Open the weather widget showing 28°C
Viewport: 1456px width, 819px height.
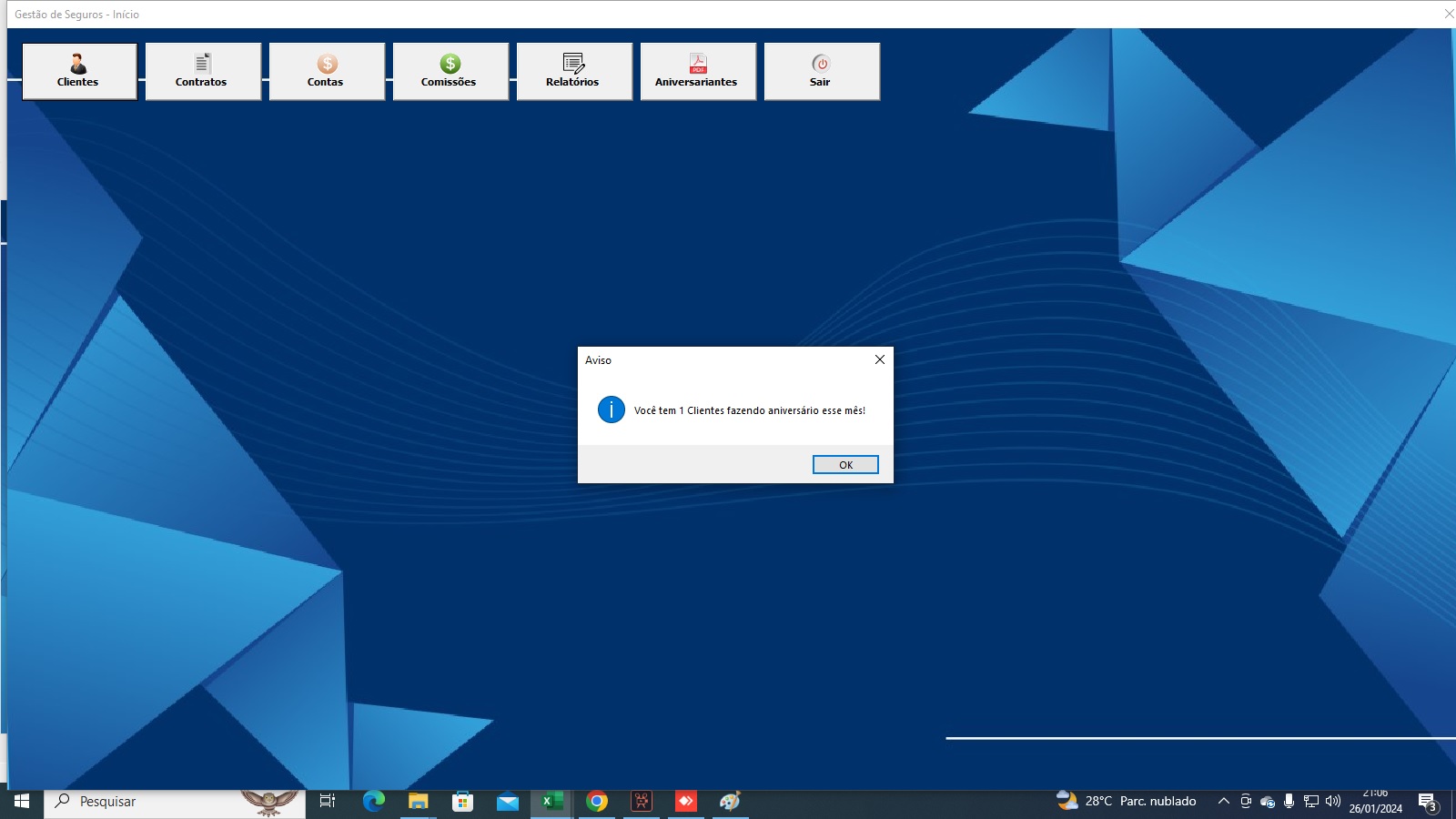click(1127, 801)
